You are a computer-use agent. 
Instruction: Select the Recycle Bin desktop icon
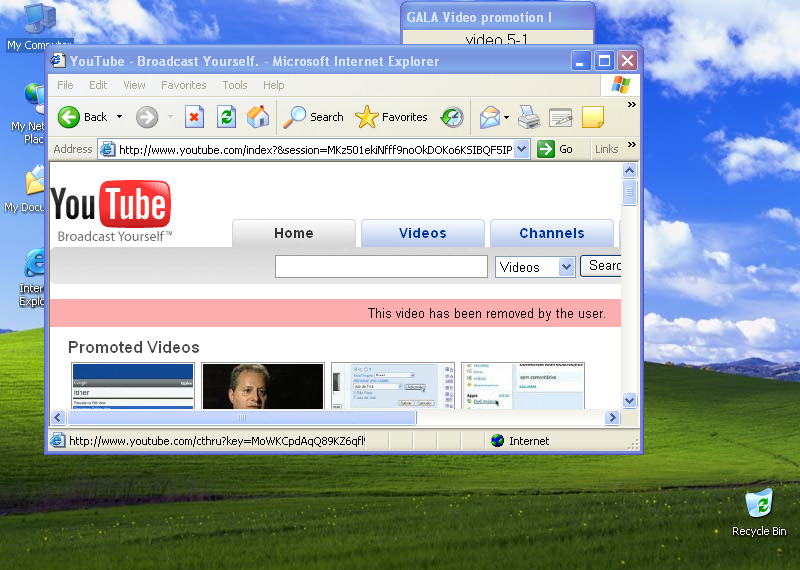click(759, 512)
